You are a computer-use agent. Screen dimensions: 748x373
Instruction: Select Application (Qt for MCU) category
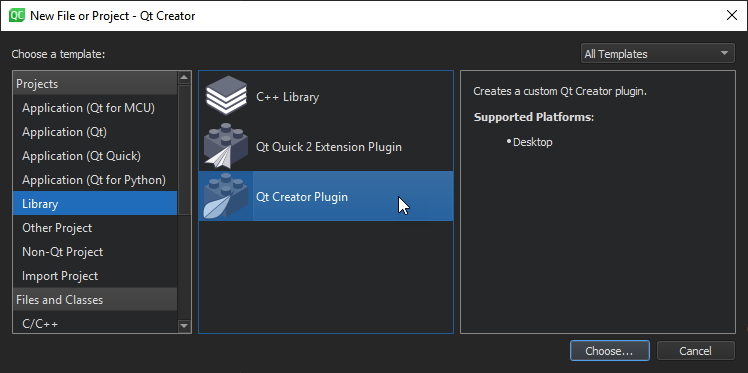pos(95,108)
